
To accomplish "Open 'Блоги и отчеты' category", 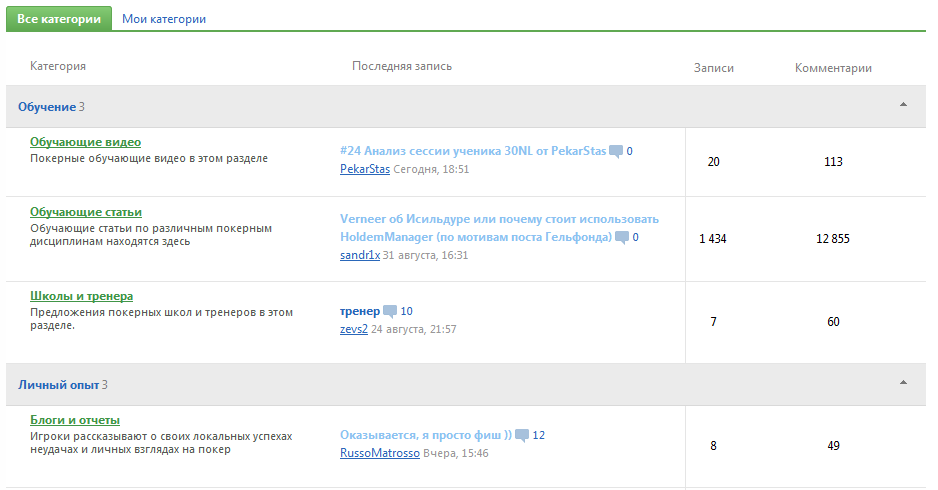I will point(75,420).
